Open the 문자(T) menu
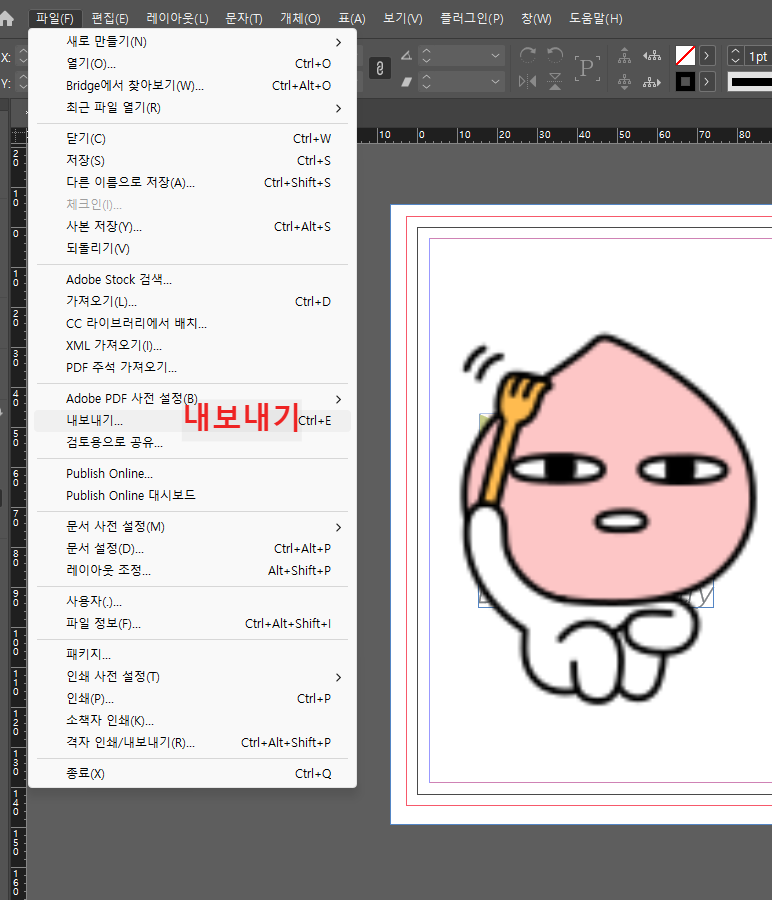This screenshot has height=900, width=772. (x=244, y=18)
